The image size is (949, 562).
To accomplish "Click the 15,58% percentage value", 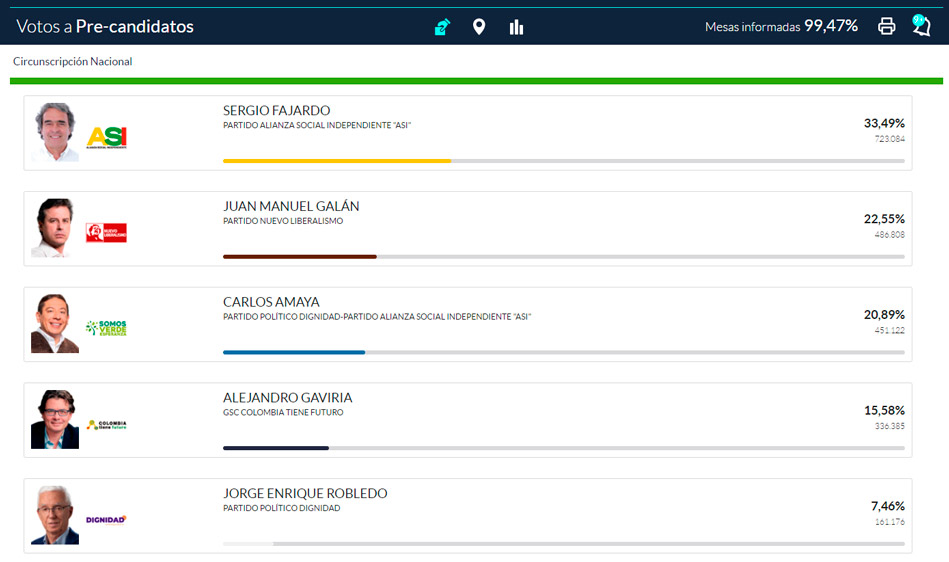I will point(884,410).
